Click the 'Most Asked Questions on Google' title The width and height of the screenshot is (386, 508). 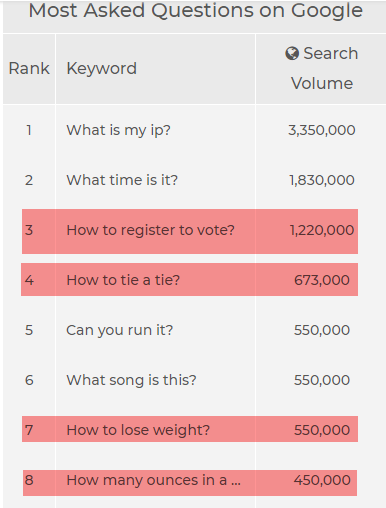pyautogui.click(x=195, y=10)
